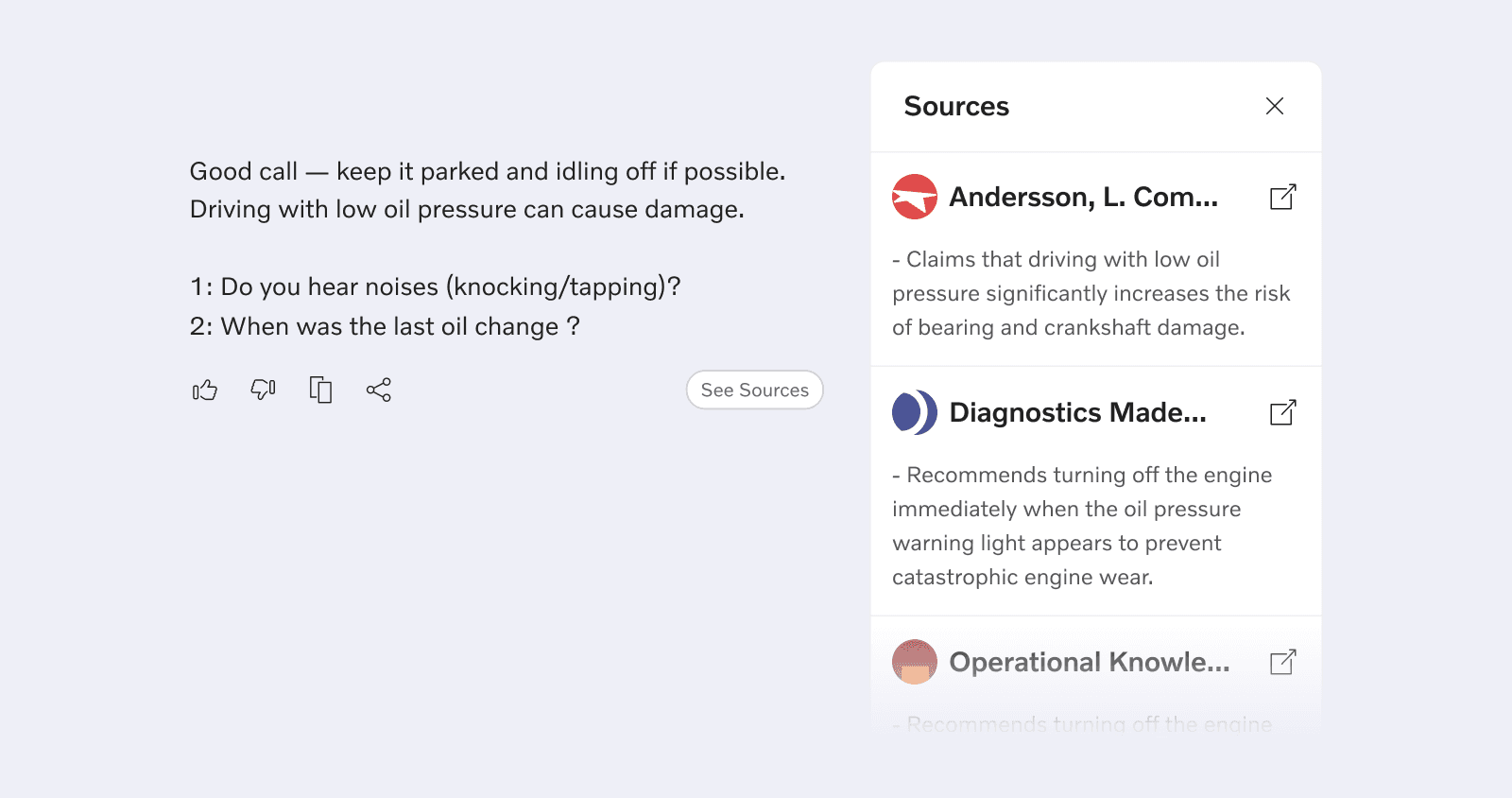Screen dimensions: 1512x798
Task: Click the blue crescent Diagnostics Made logo
Action: (915, 412)
